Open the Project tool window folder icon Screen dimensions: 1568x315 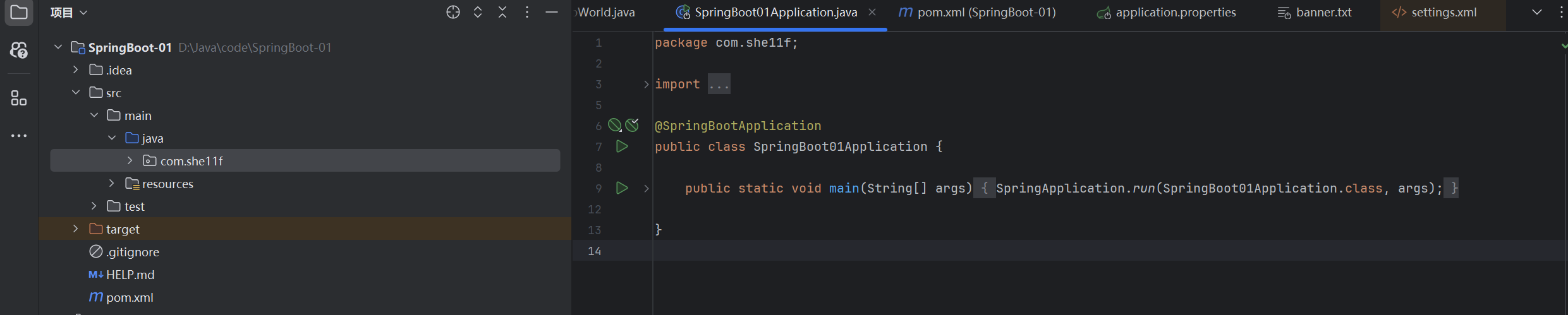[19, 12]
